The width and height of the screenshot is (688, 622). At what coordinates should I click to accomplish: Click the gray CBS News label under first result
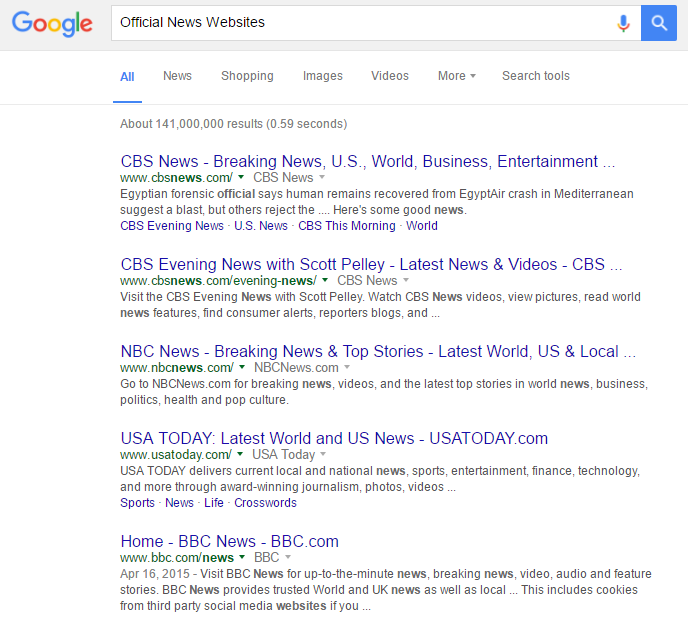(x=283, y=178)
